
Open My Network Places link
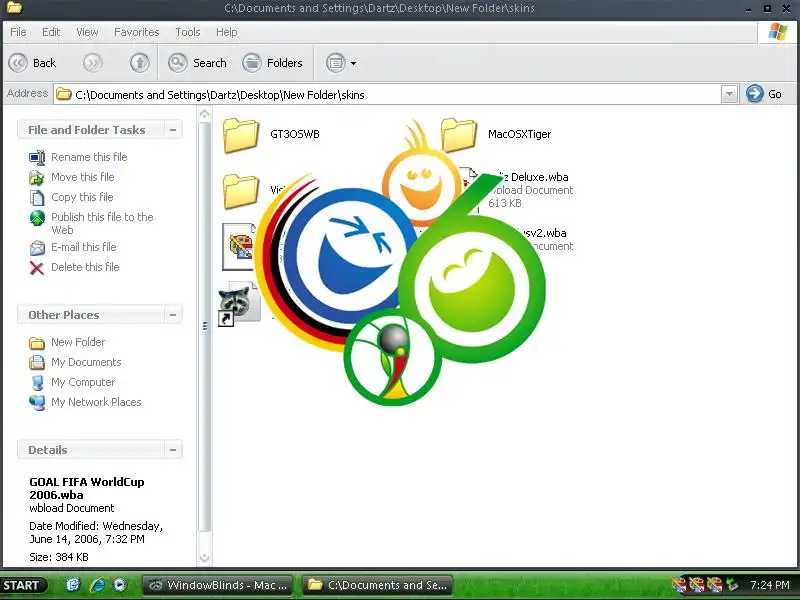coord(96,402)
